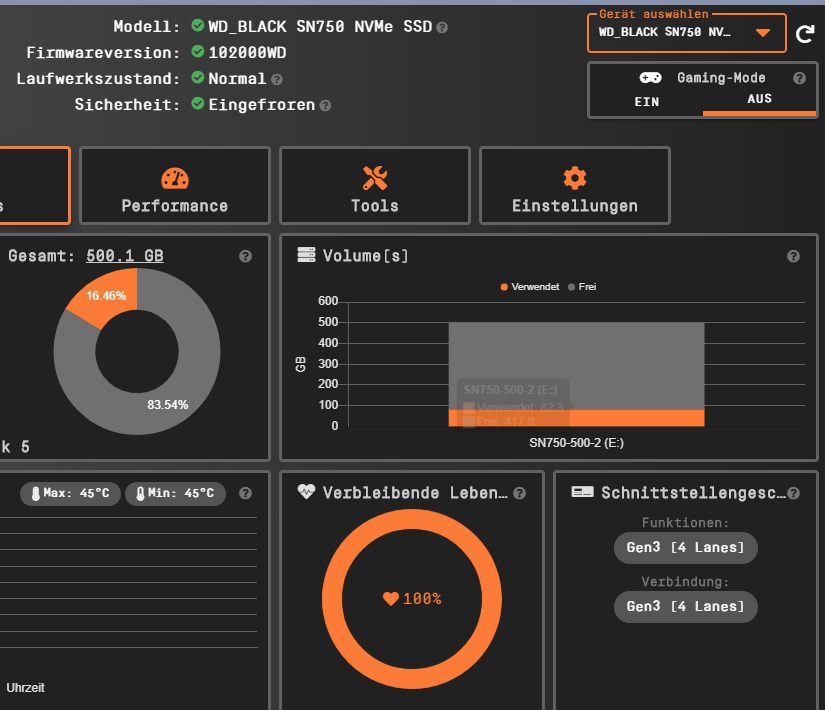Click the Funktionen Gen3 [4 Lanes] badge
Viewport: 825px width, 710px height.
coord(686,548)
